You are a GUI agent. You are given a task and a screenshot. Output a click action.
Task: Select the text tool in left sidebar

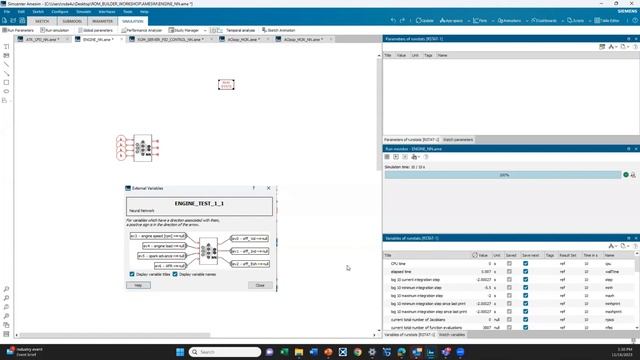tap(6, 47)
